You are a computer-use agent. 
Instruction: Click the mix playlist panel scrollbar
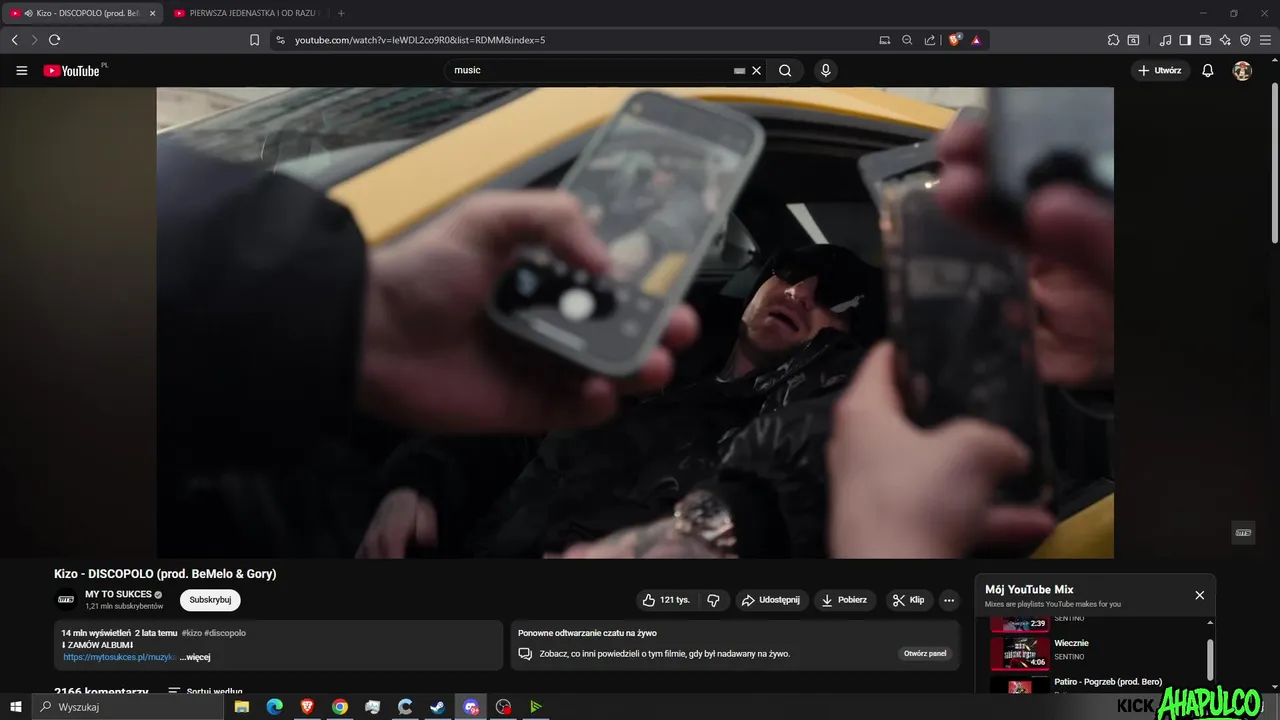click(x=1210, y=660)
